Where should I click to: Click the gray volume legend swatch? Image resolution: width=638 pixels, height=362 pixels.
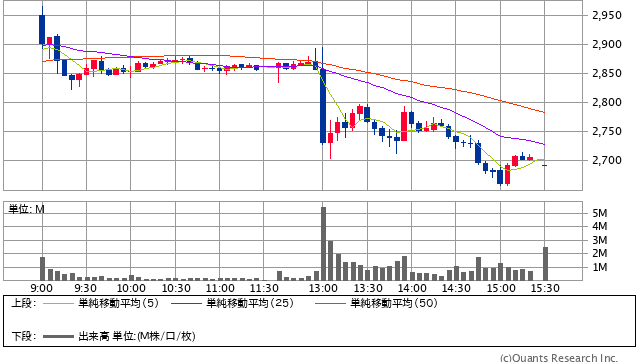click(x=58, y=336)
